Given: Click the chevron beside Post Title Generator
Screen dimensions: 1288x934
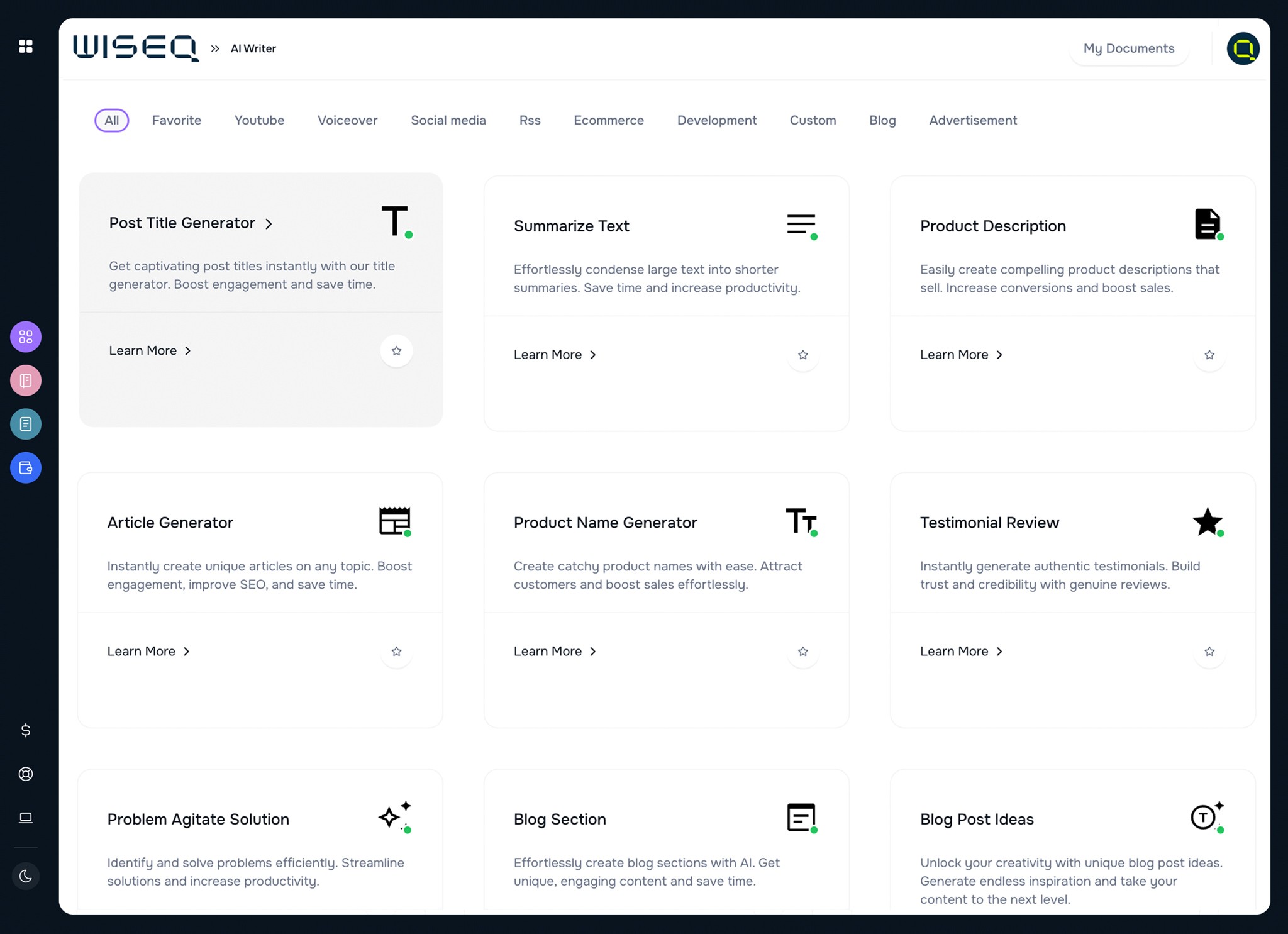Looking at the screenshot, I should click(269, 224).
